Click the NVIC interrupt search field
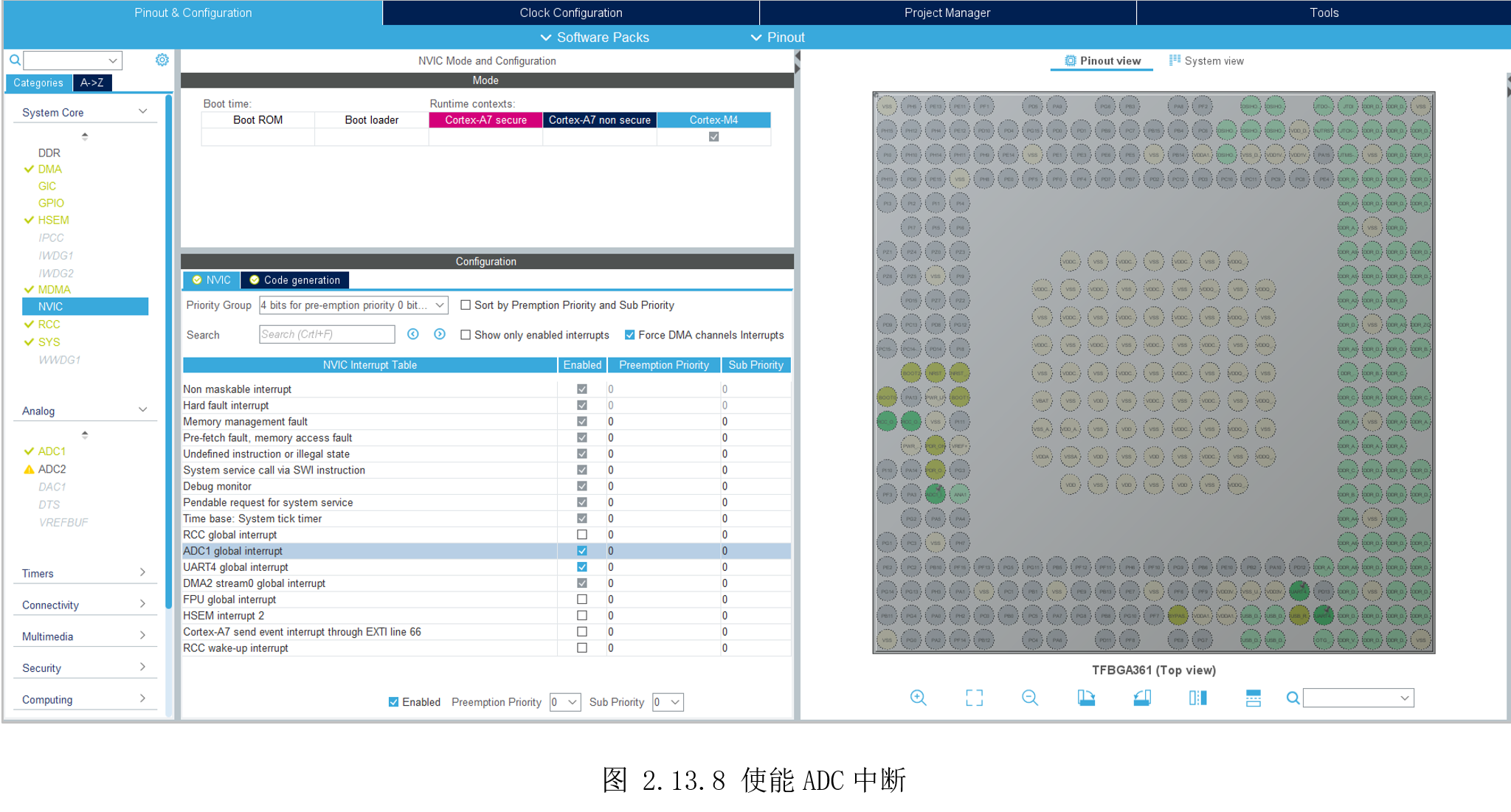 327,334
